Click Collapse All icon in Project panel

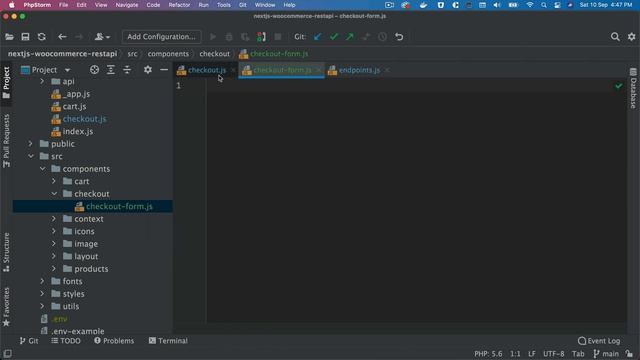[x=127, y=70]
